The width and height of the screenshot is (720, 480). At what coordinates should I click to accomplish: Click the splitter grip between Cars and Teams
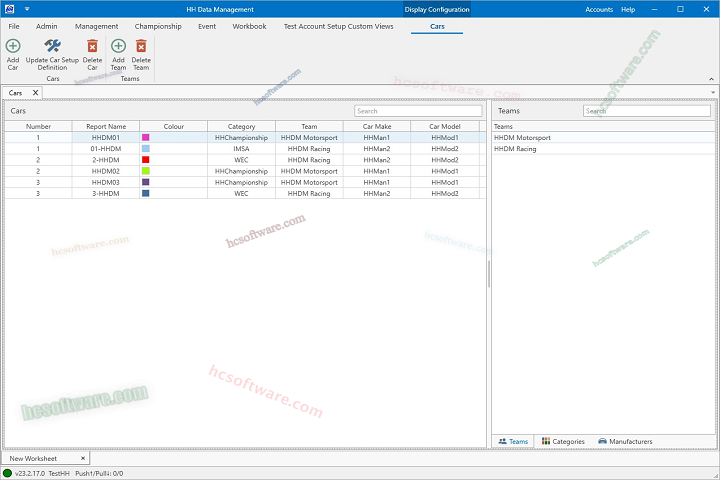tap(489, 274)
